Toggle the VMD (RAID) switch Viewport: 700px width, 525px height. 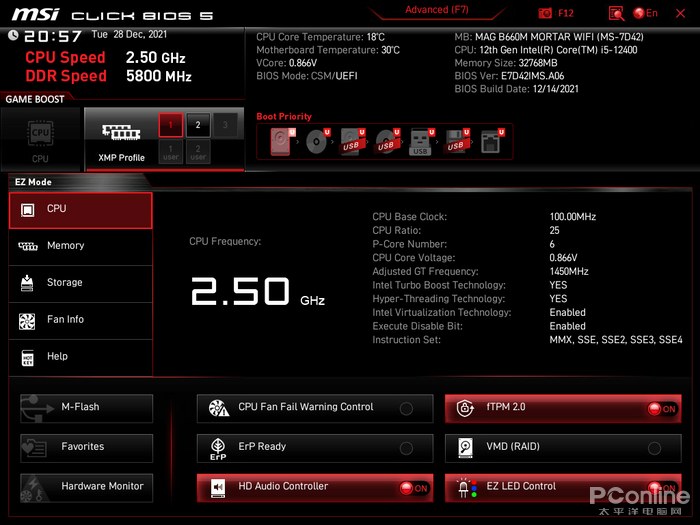point(654,448)
